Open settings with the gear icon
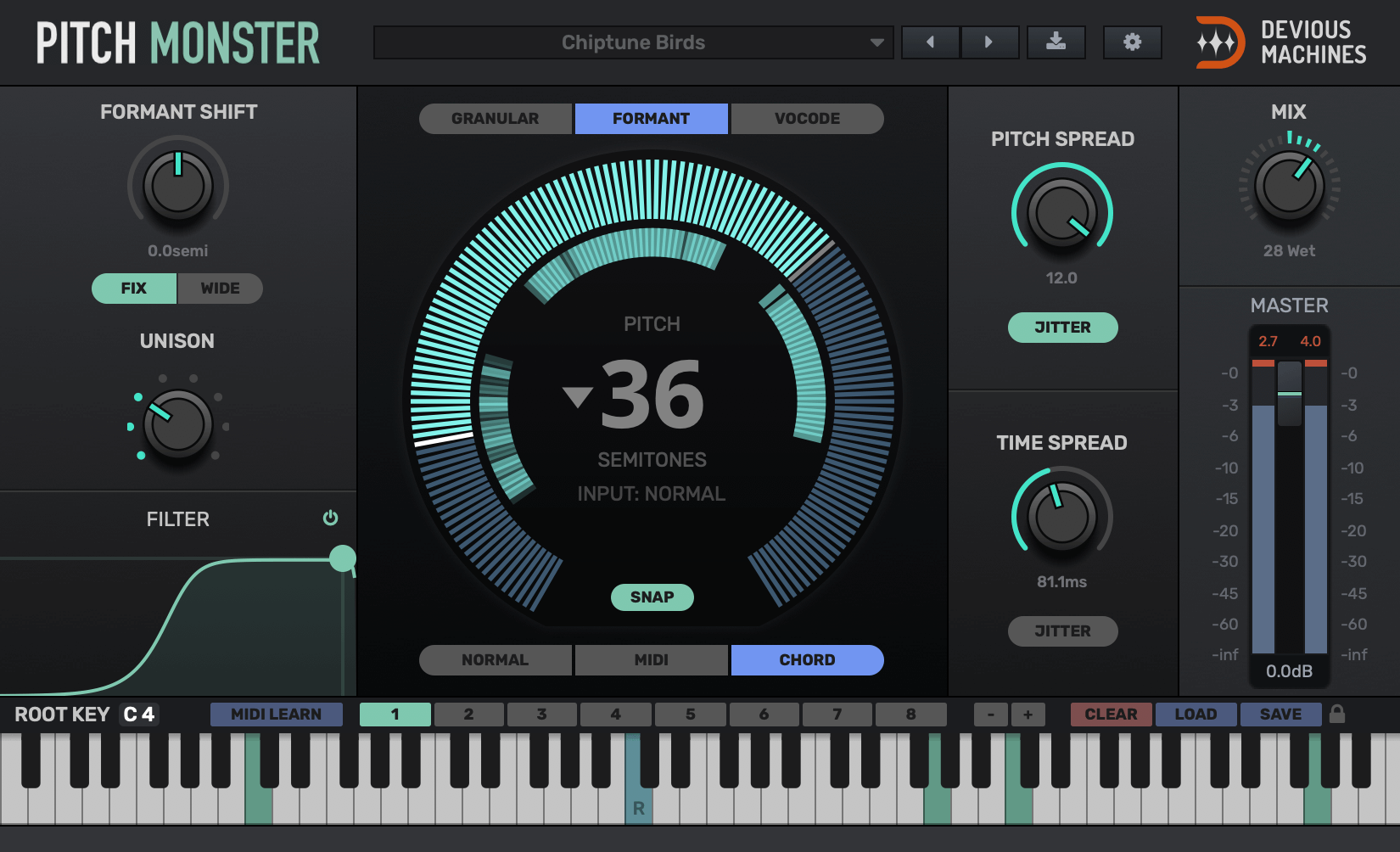The image size is (1400, 852). [1132, 42]
